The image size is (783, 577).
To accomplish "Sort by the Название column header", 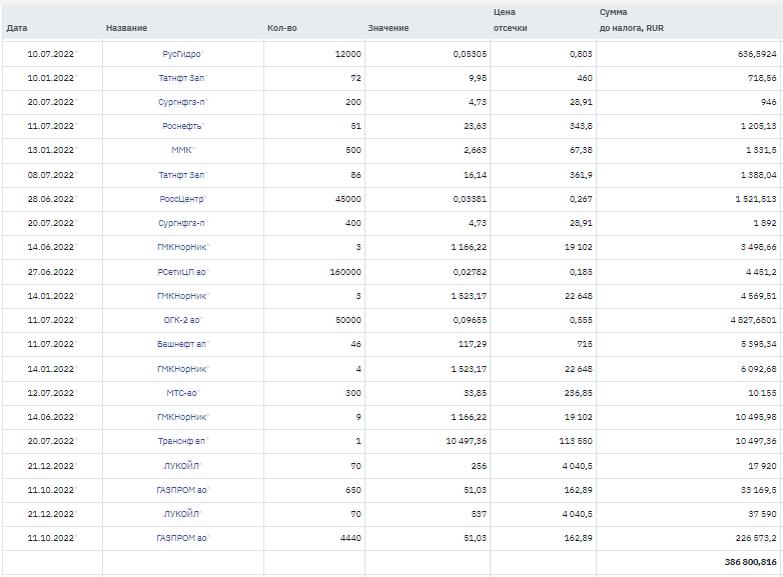I will pos(126,28).
